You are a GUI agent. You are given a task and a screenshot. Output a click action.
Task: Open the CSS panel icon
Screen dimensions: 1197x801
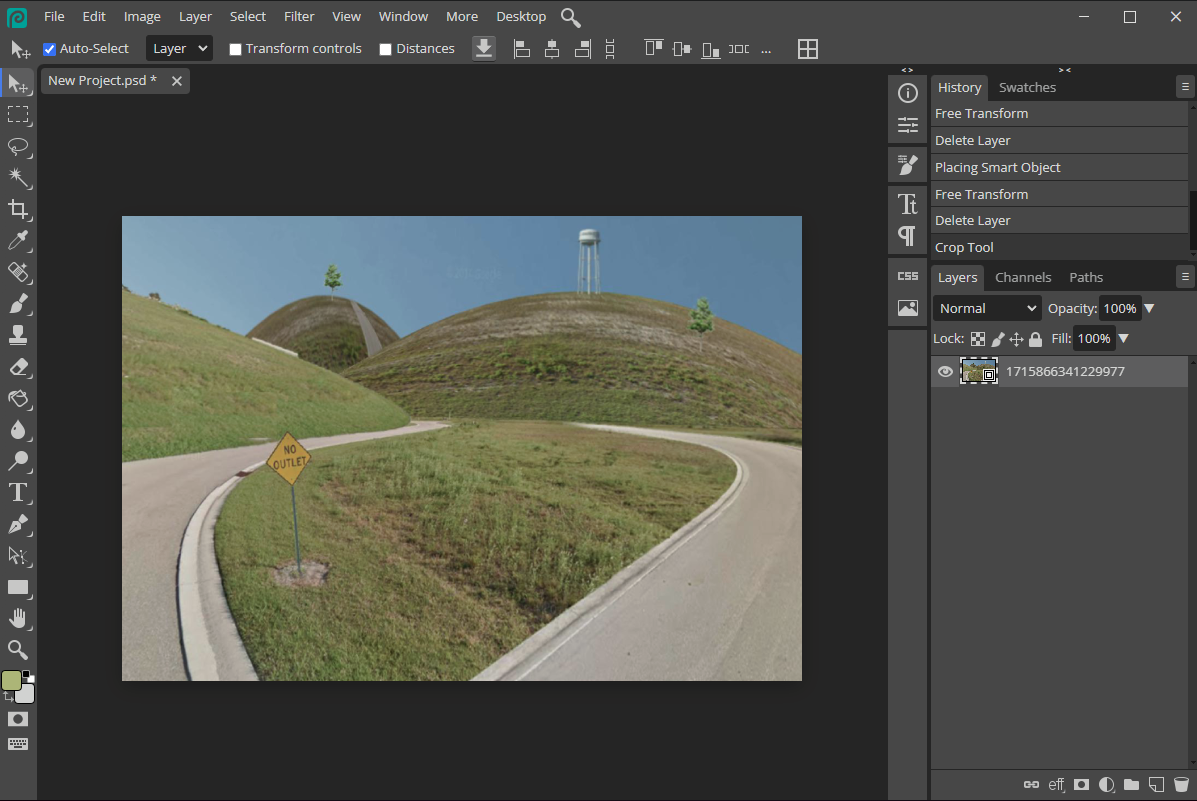pyautogui.click(x=908, y=276)
